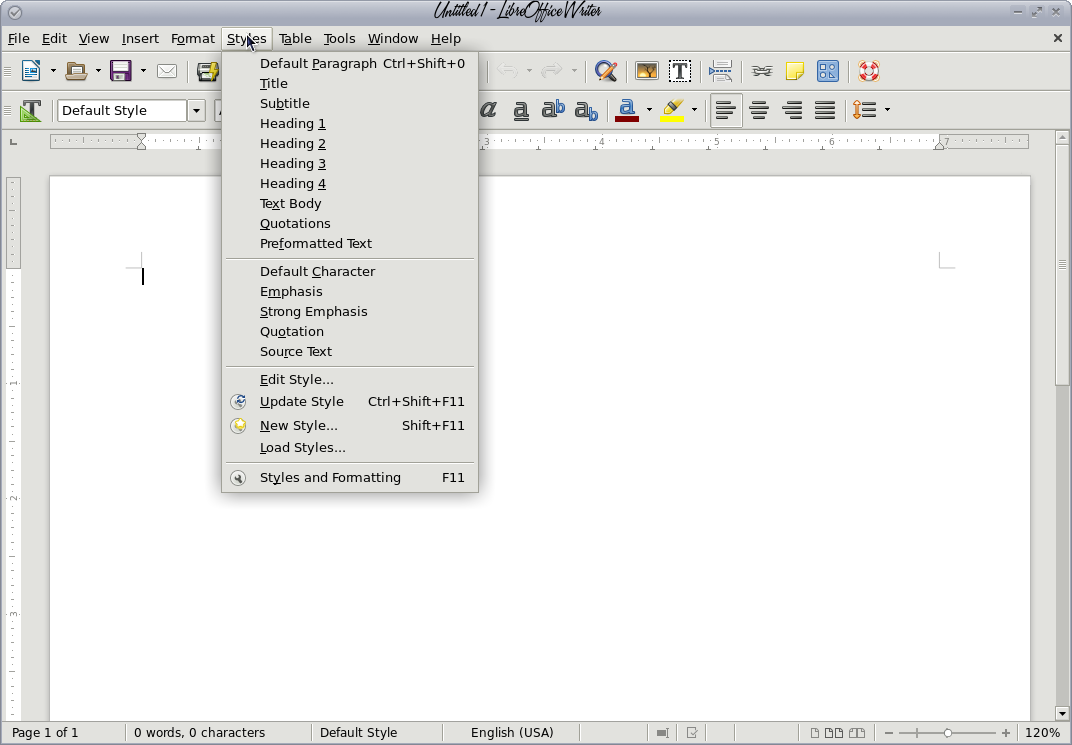1072x745 pixels.
Task: Apply Heading 3 style
Action: pos(350,163)
